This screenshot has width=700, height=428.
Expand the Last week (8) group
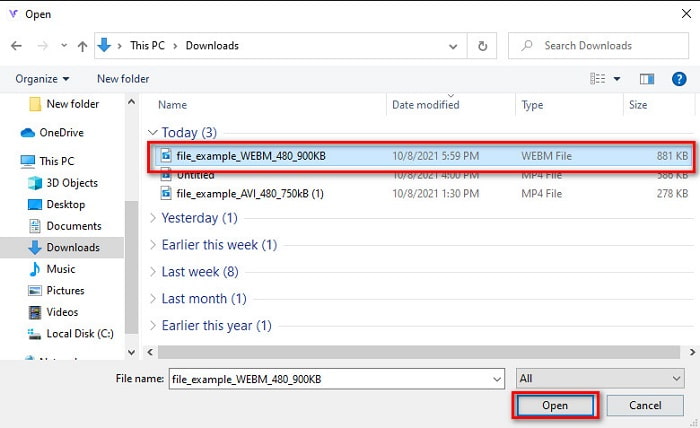click(x=153, y=272)
